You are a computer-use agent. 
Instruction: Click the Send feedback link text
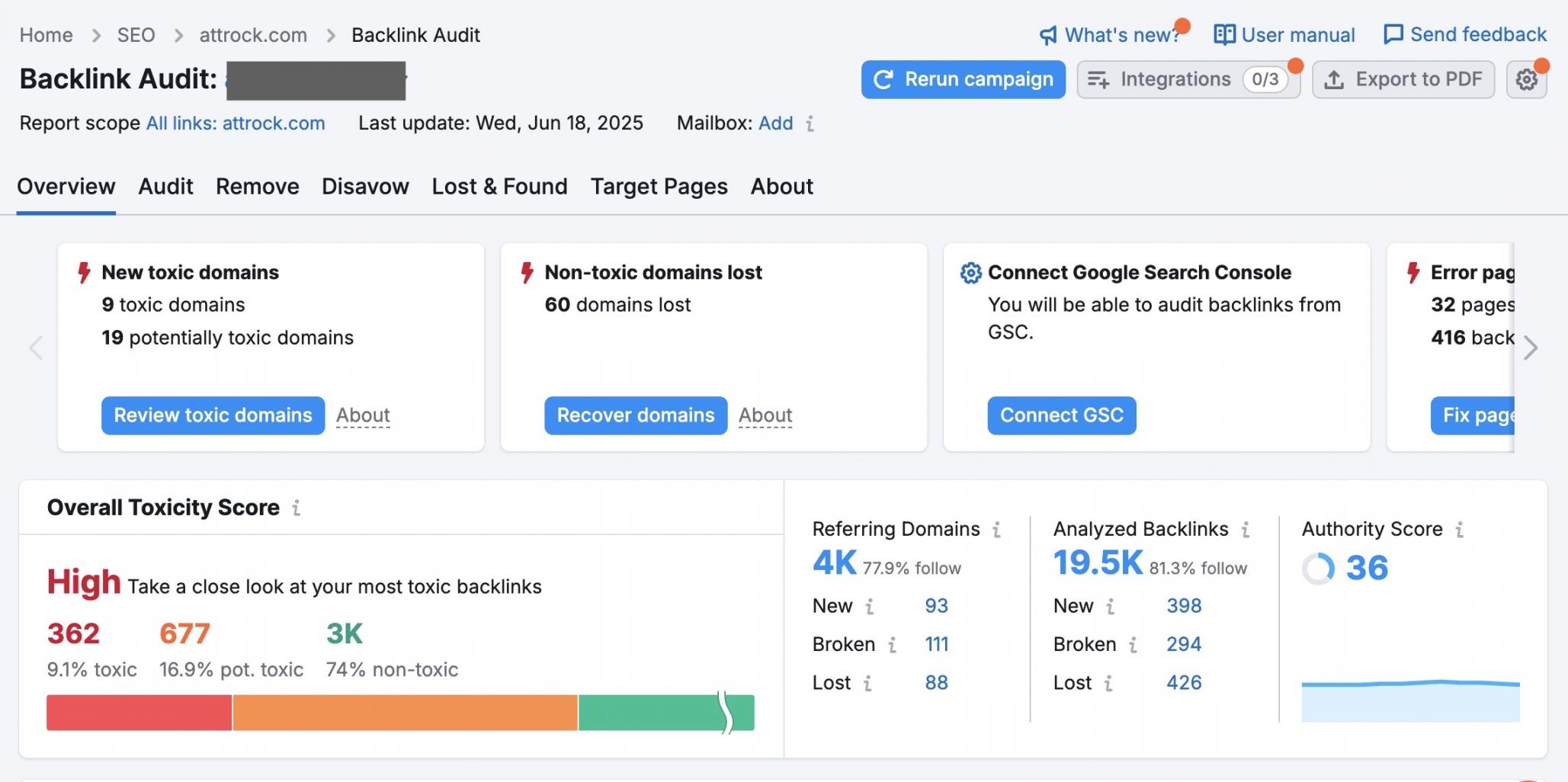coord(1479,34)
